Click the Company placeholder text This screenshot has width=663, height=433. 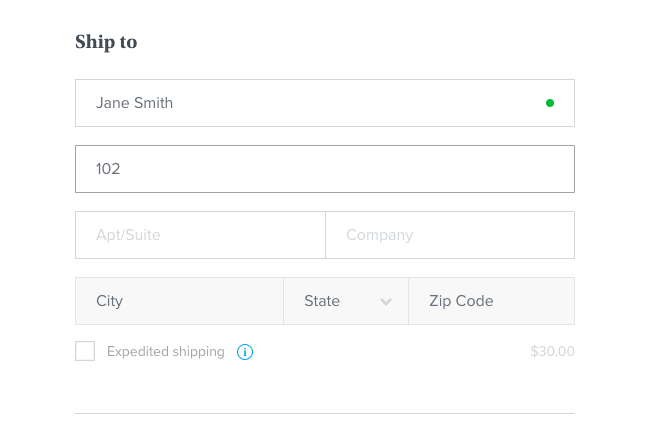379,235
